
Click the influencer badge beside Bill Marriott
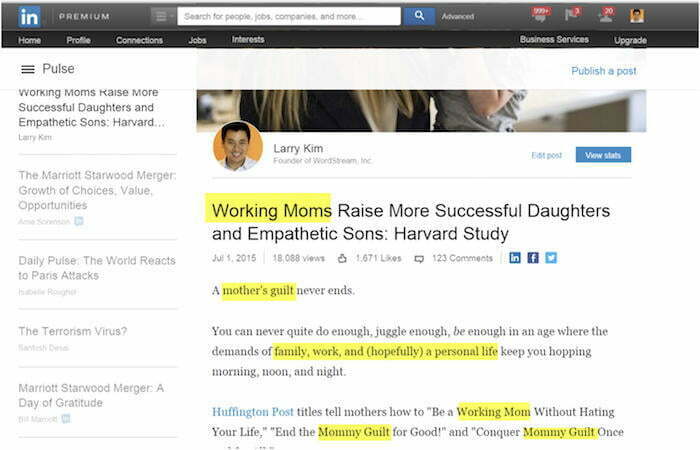click(66, 419)
